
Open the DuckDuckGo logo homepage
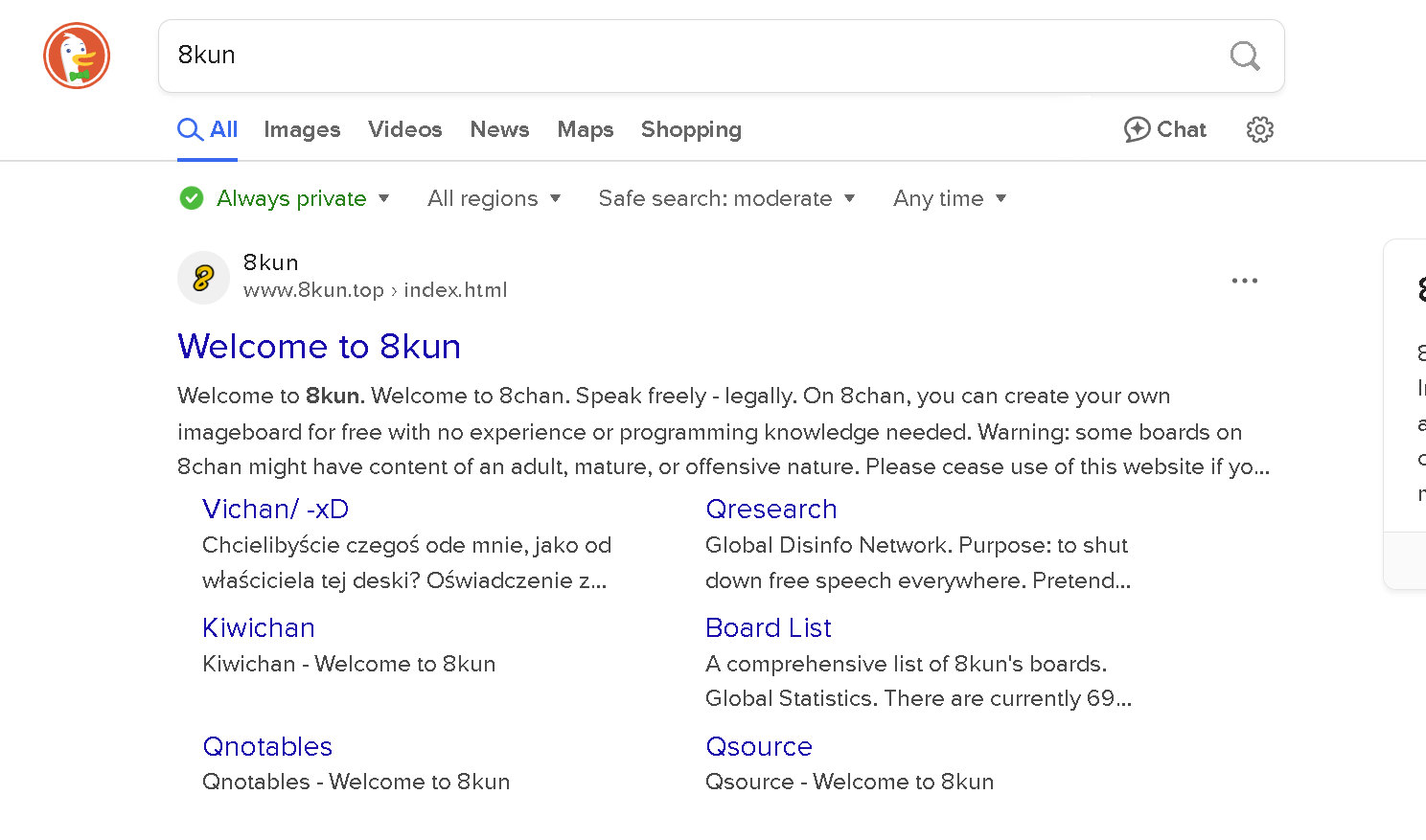[x=77, y=56]
